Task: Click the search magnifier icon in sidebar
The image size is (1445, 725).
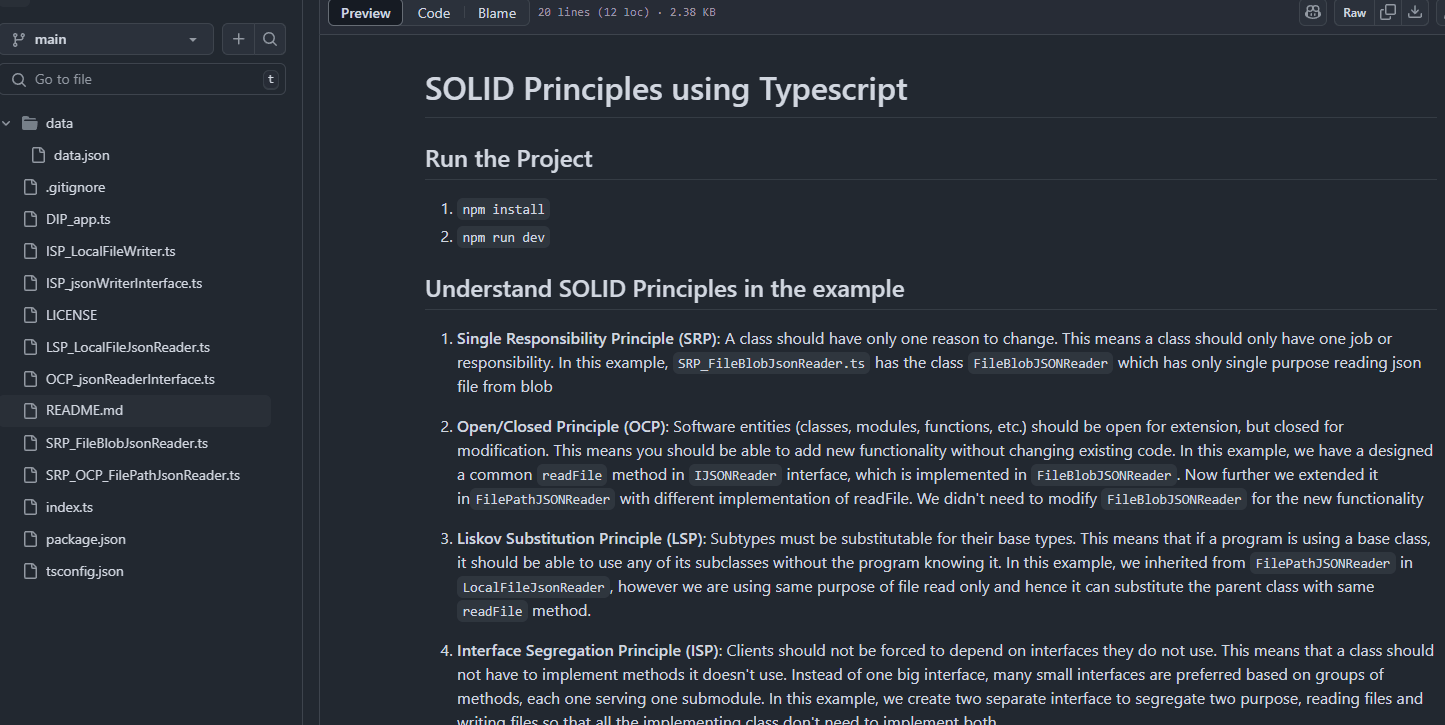Action: (x=270, y=39)
